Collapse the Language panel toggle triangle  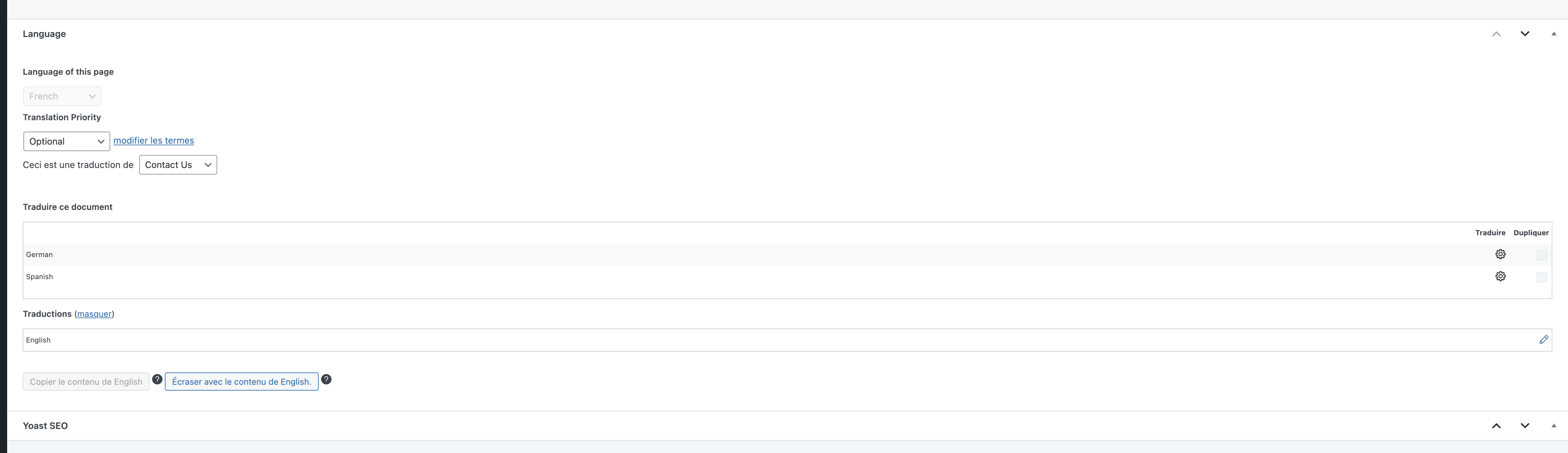[1553, 34]
